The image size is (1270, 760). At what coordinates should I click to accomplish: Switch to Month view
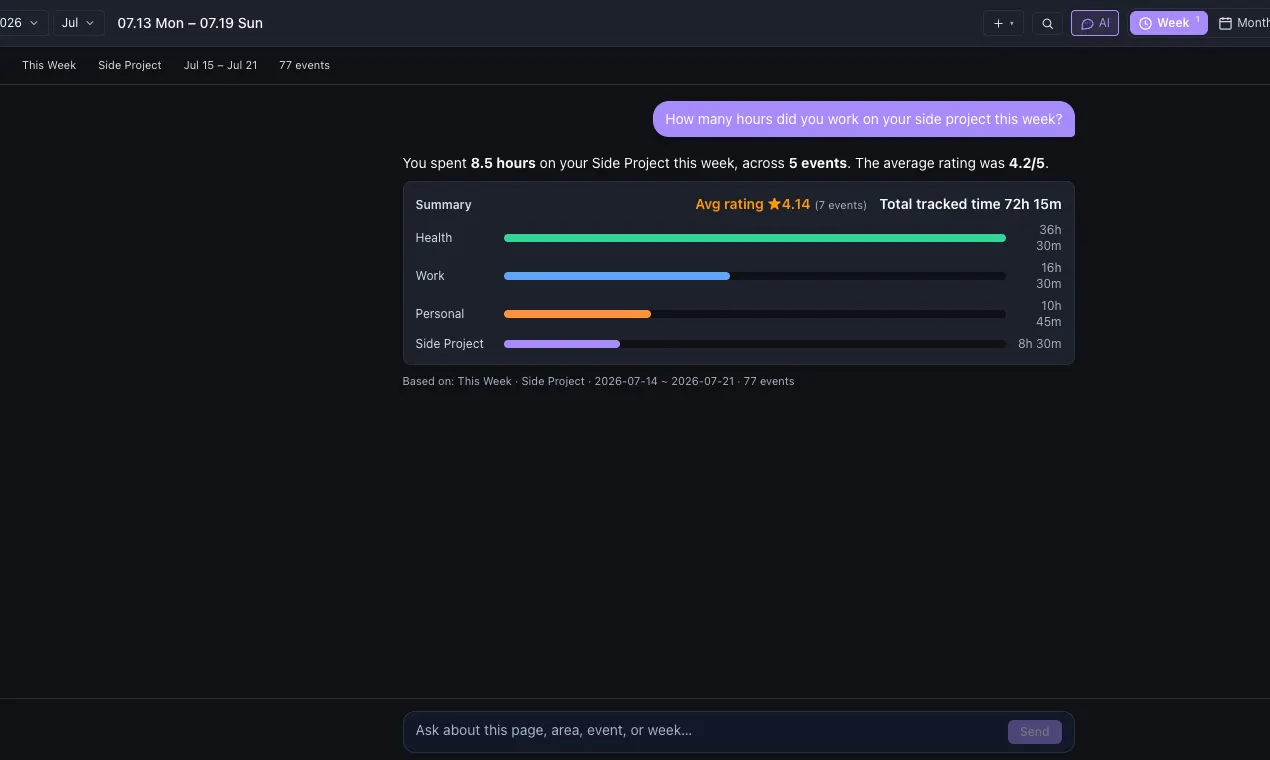1243,23
